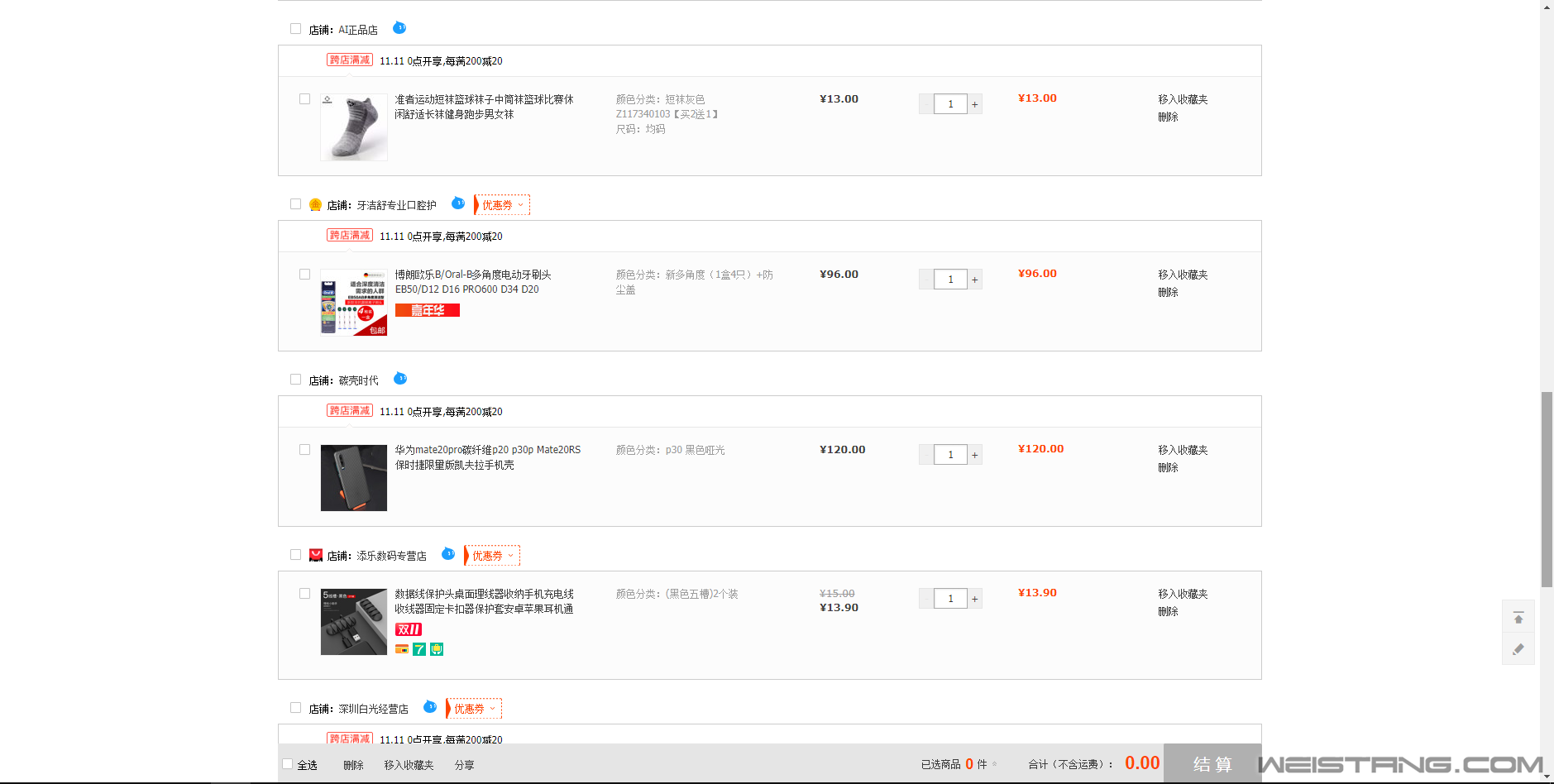Image resolution: width=1554 pixels, height=784 pixels.
Task: Check the sports socks item checkbox
Action: [304, 99]
